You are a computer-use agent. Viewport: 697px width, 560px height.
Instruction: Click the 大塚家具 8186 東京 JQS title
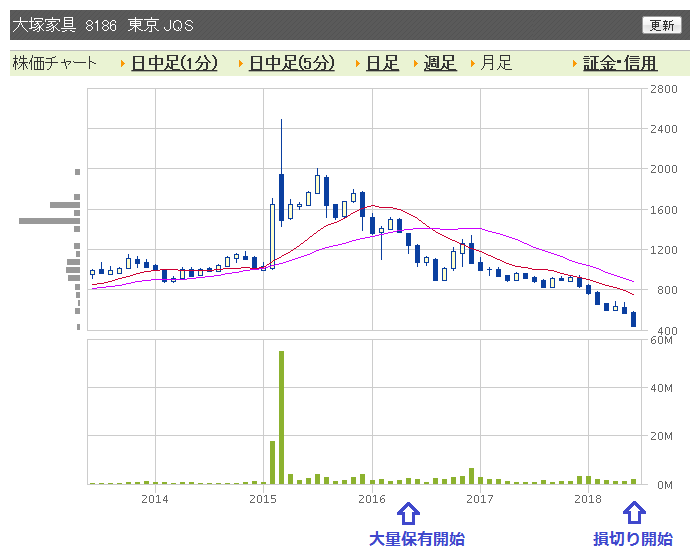pos(103,25)
